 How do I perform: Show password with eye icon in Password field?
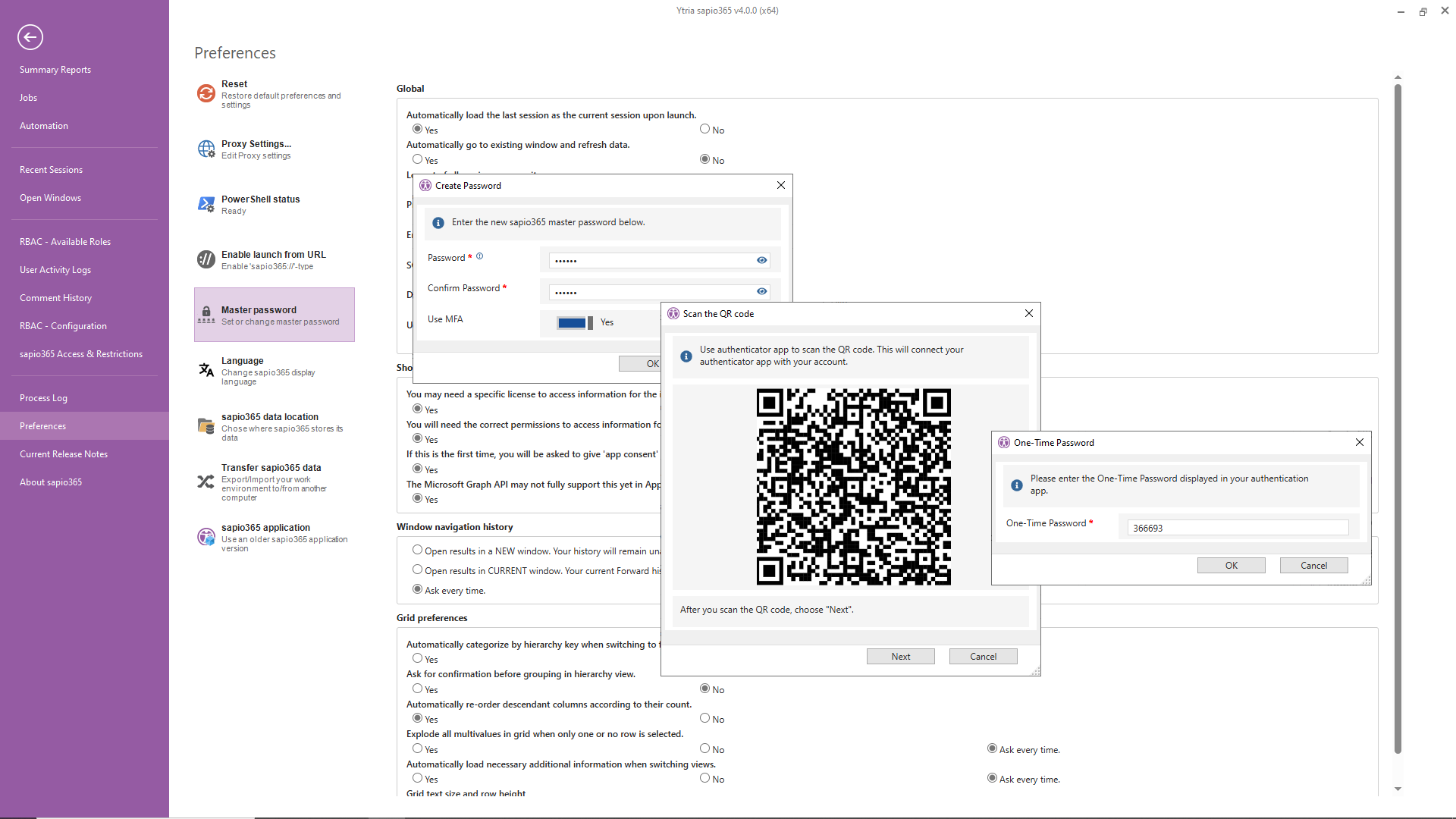tap(761, 260)
